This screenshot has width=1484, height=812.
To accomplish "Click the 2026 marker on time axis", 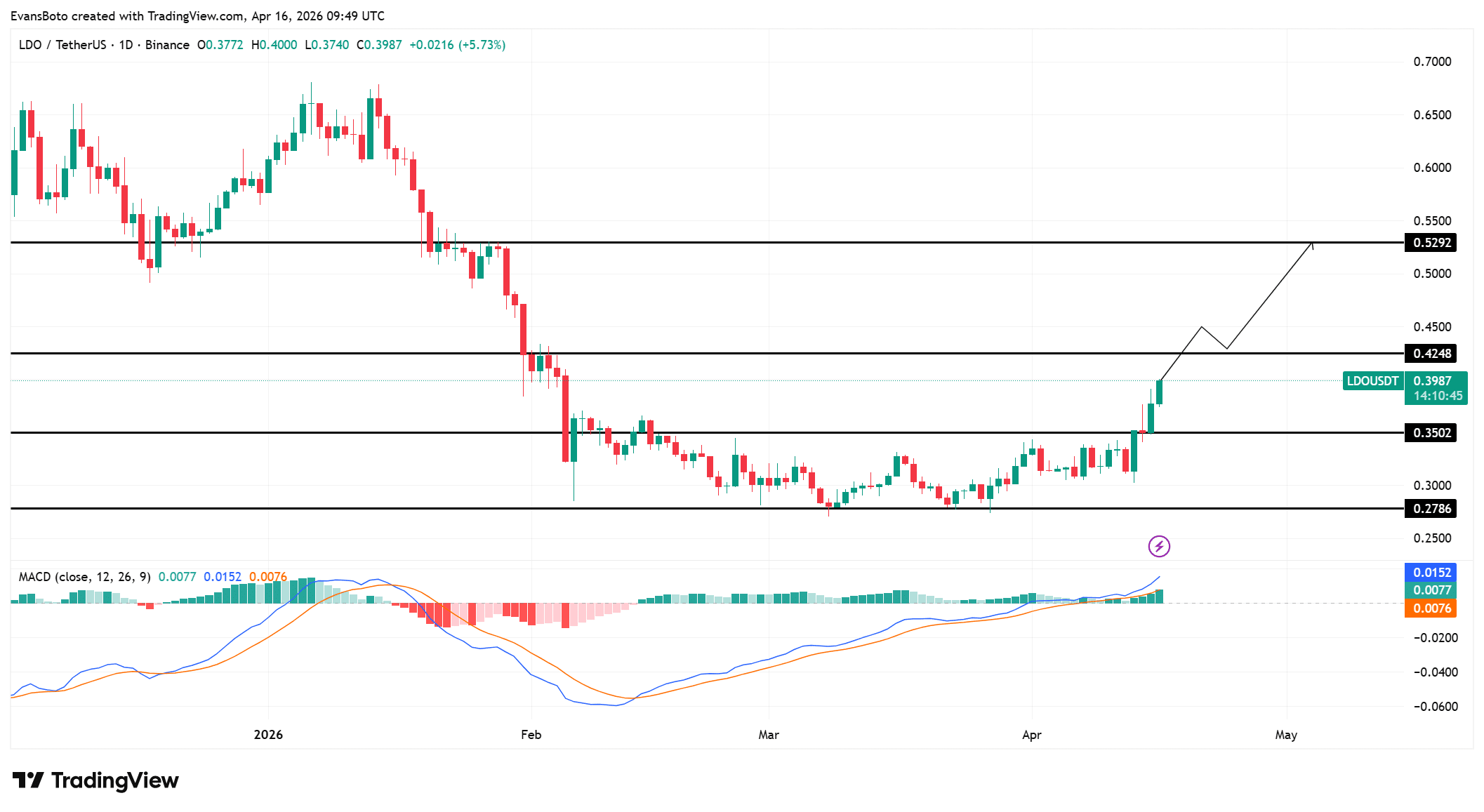I will click(268, 735).
